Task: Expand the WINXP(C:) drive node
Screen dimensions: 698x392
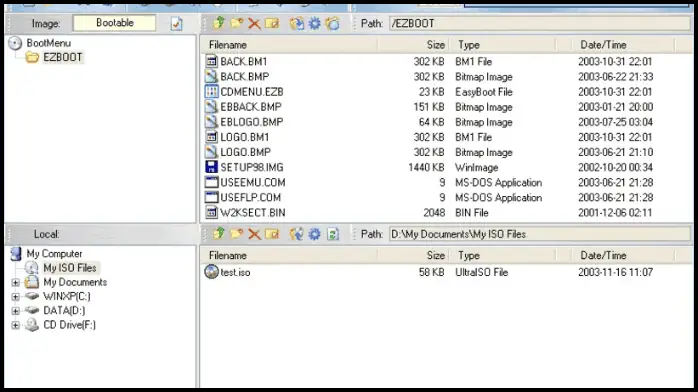Action: click(16, 297)
